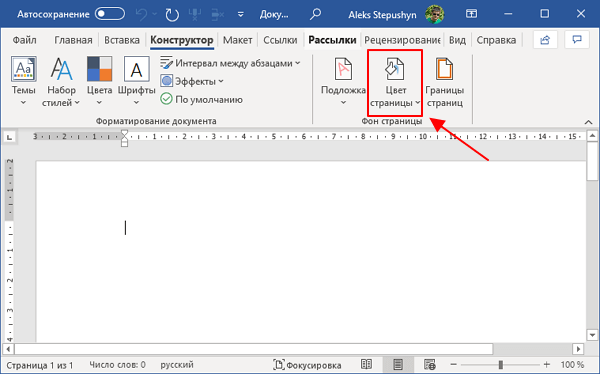Click the Эффекты effects icon
The width and height of the screenshot is (600, 374).
tap(166, 81)
